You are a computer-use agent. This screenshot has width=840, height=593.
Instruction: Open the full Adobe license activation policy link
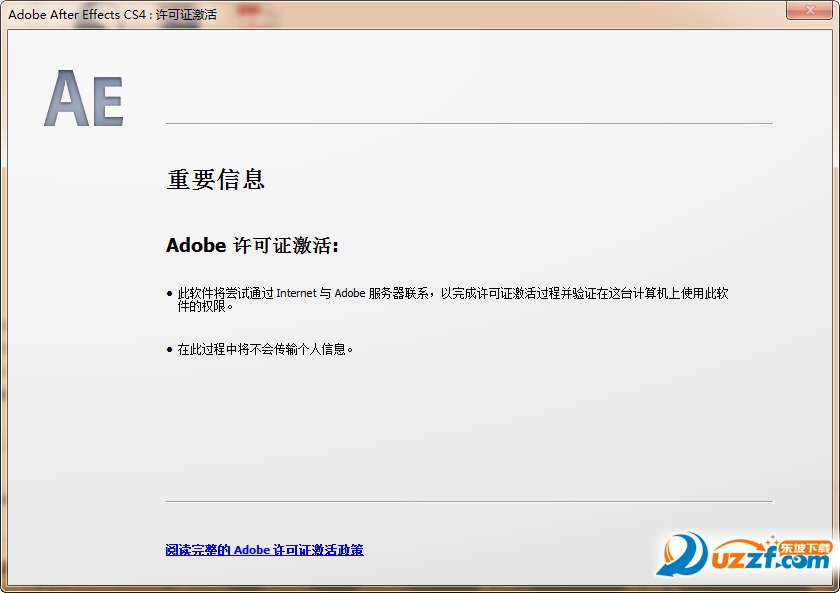click(264, 550)
